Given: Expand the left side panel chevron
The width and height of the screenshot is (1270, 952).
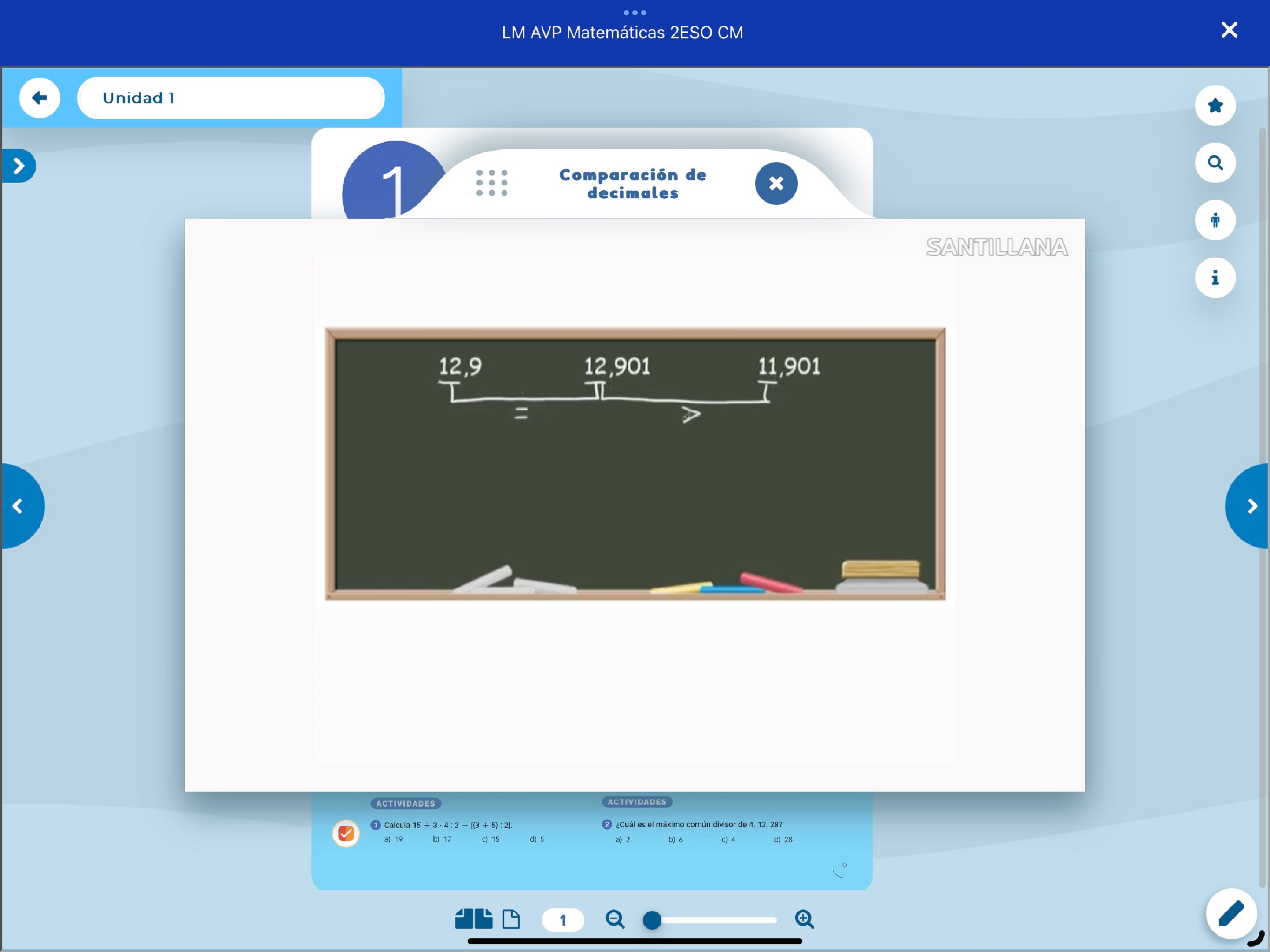Looking at the screenshot, I should pos(19,166).
